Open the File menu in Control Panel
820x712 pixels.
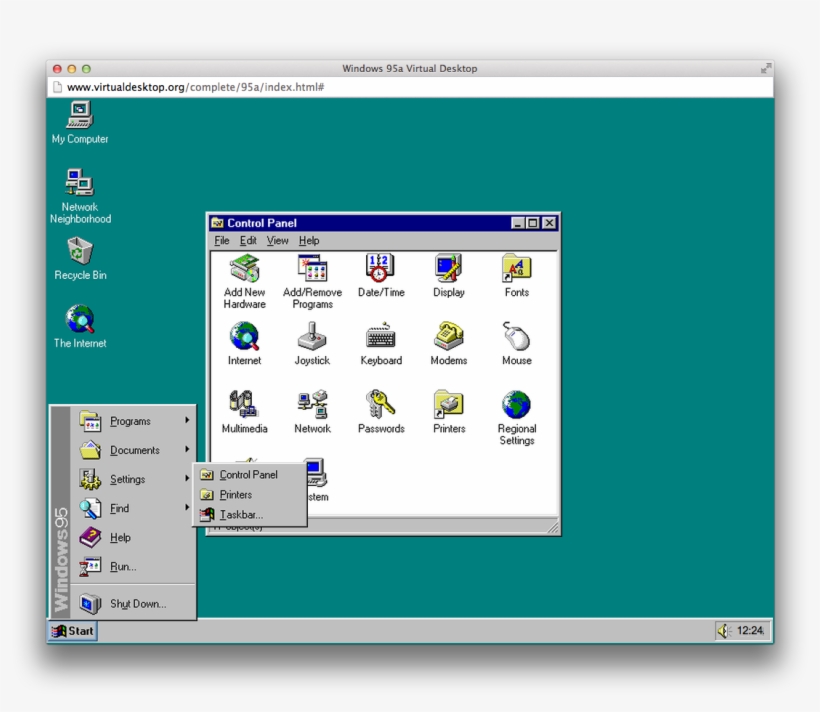[x=222, y=241]
